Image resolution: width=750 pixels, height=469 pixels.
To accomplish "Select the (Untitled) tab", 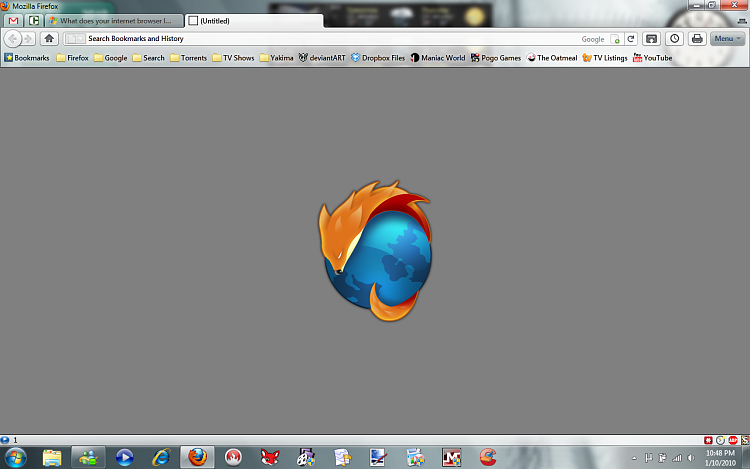I will [254, 21].
